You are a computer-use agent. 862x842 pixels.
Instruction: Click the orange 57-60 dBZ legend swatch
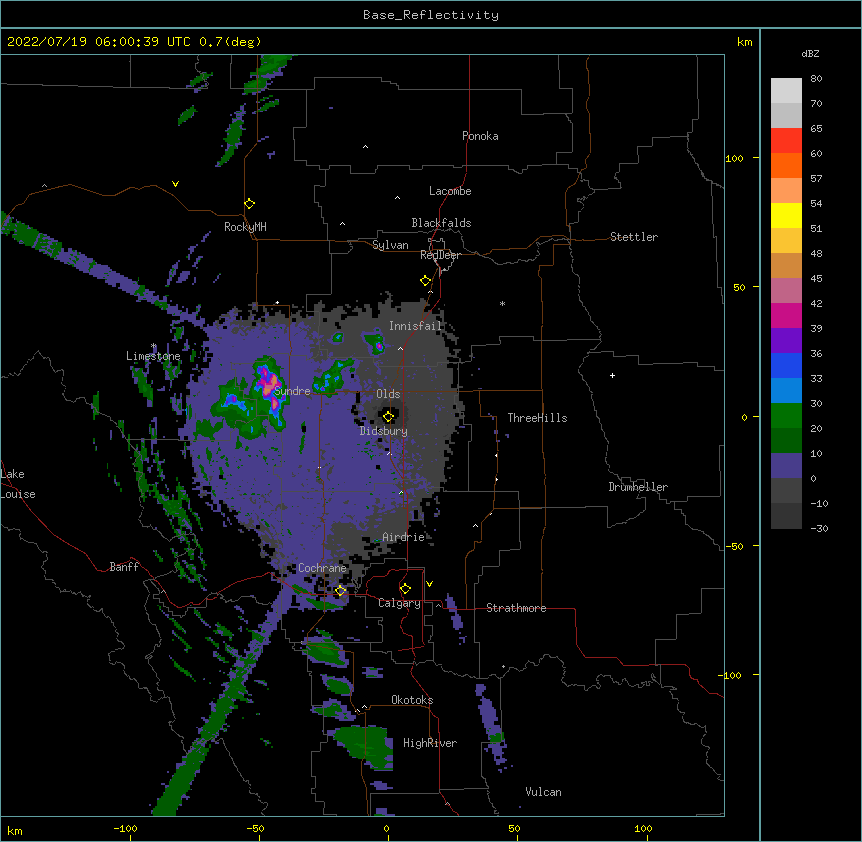click(786, 165)
